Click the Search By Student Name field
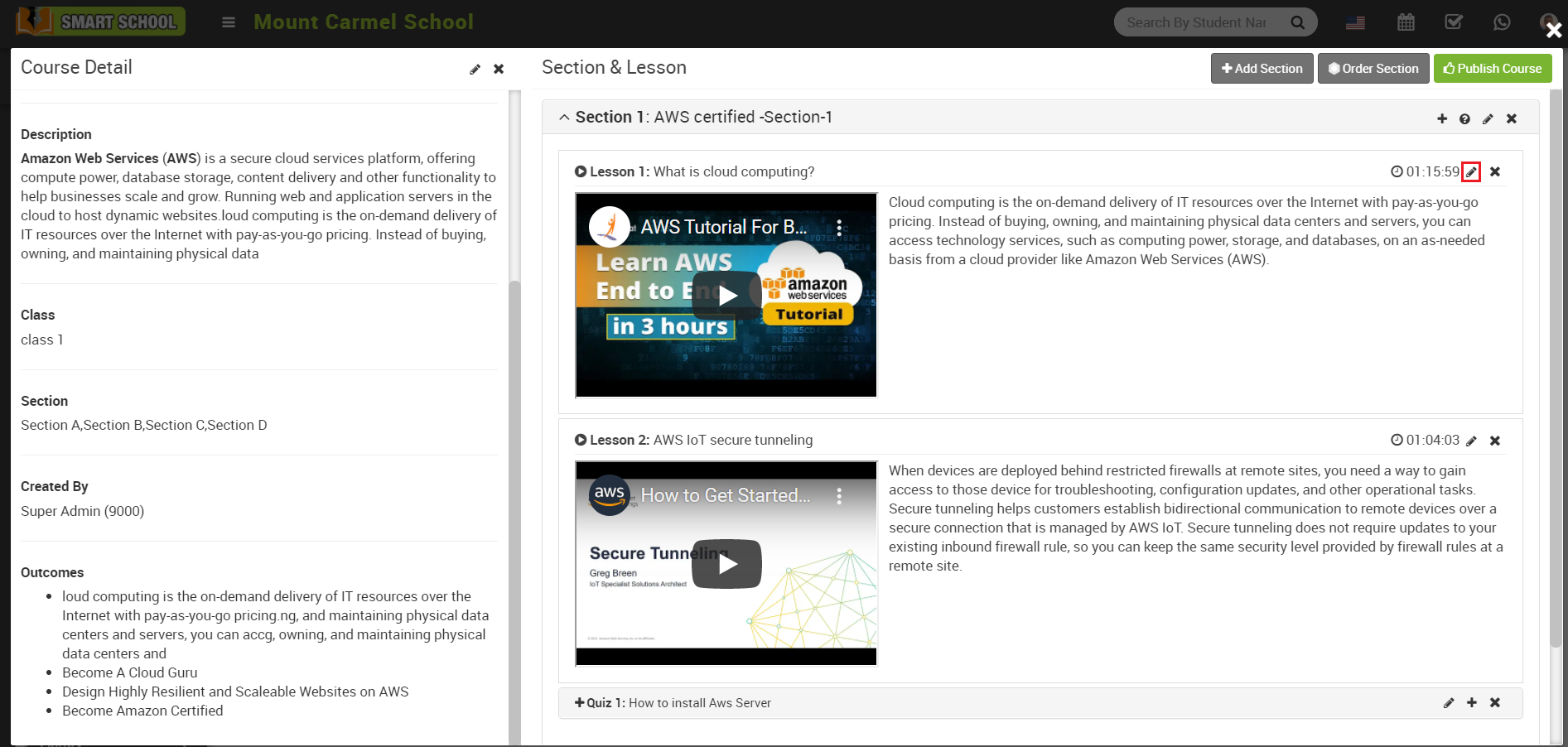 pyautogui.click(x=1201, y=22)
